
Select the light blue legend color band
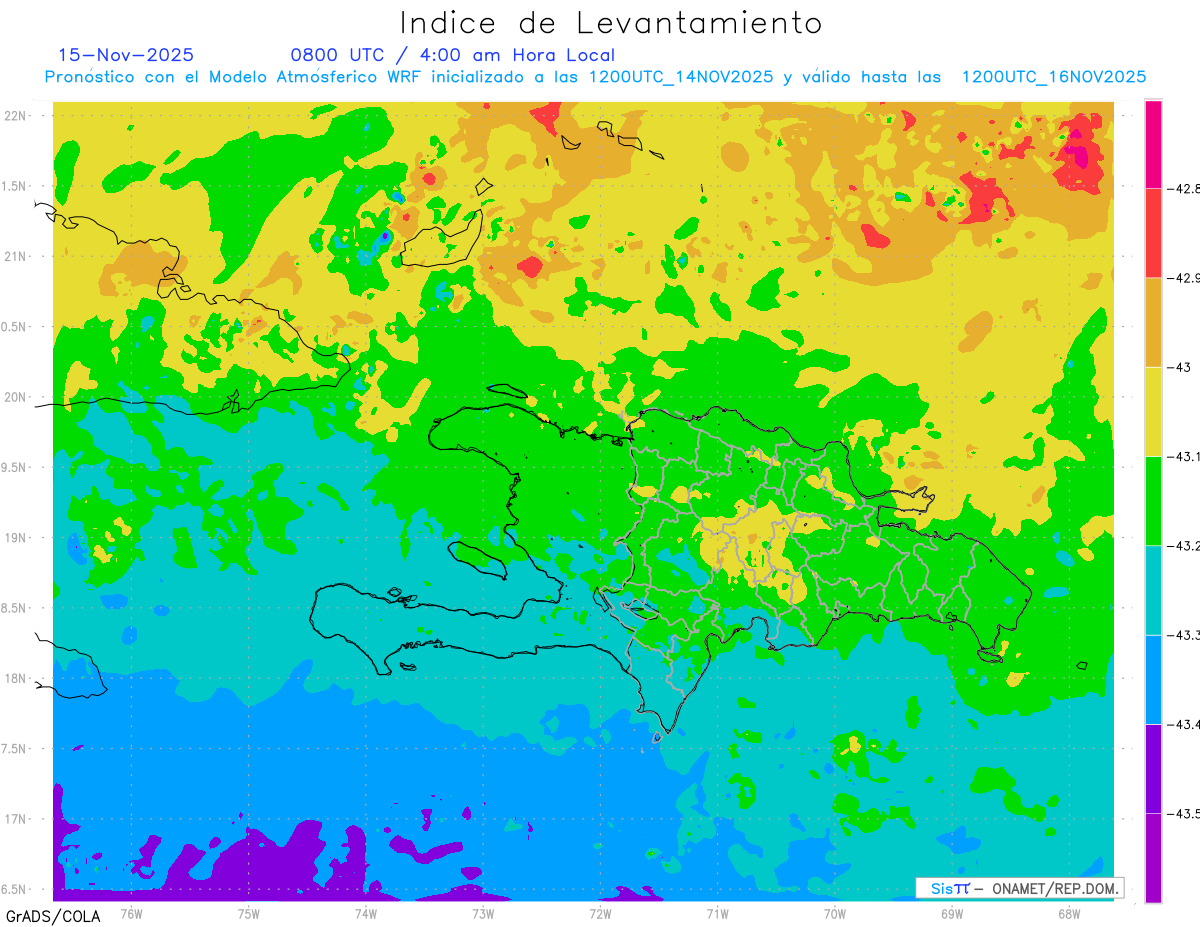pos(1153,679)
